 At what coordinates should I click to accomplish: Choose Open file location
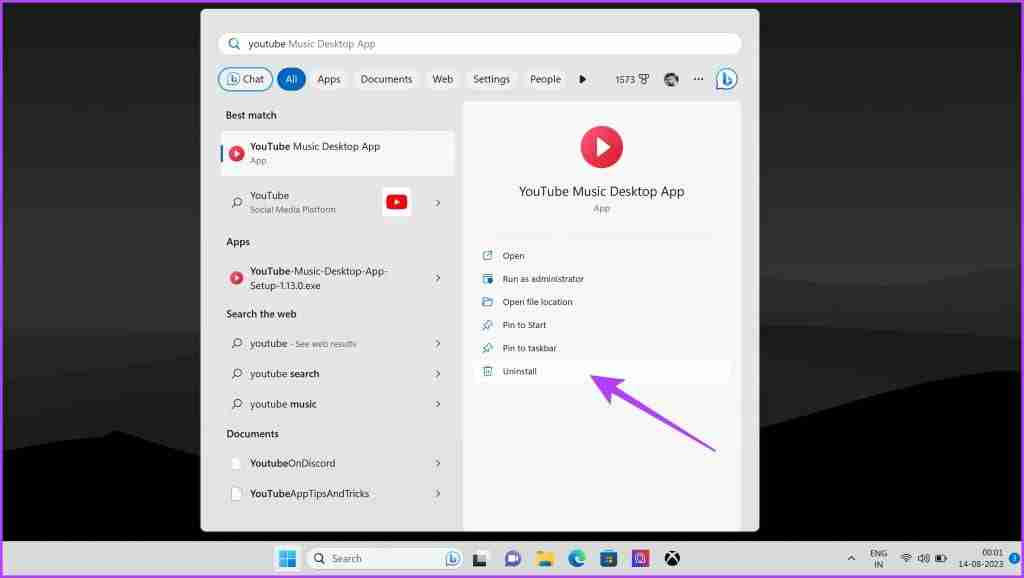pyautogui.click(x=601, y=302)
